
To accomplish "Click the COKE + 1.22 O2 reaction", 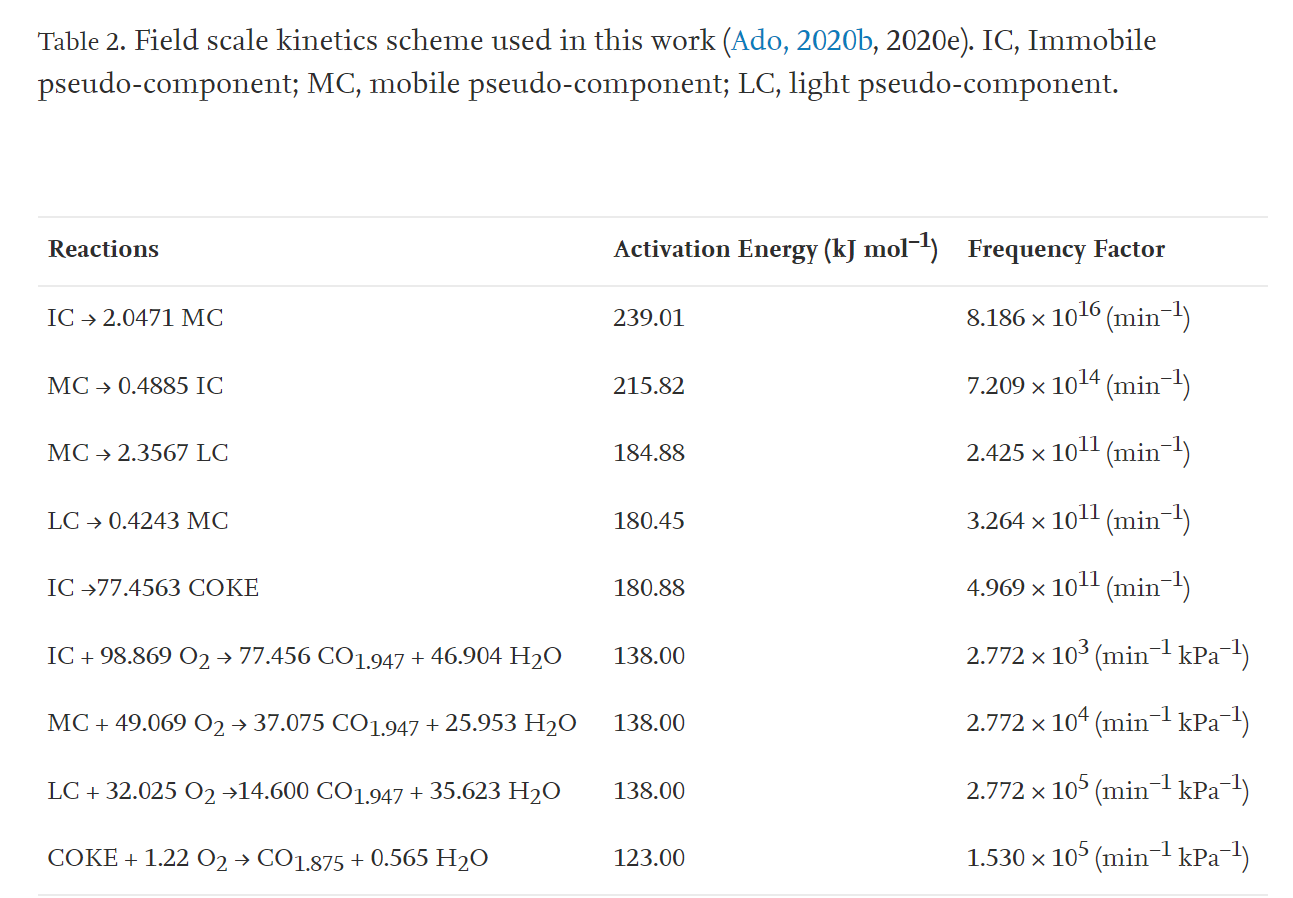I will coord(268,859).
